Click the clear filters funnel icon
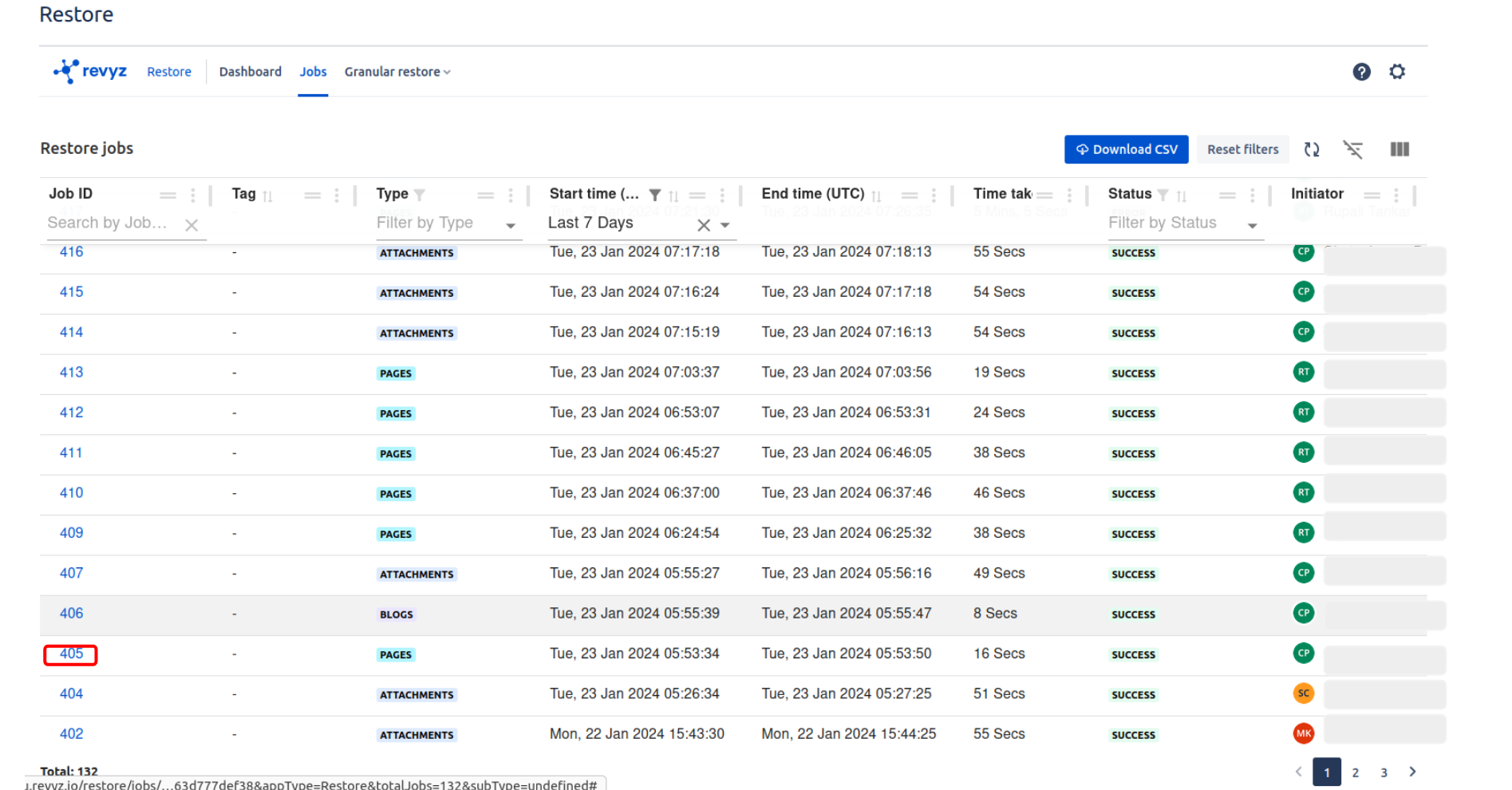This screenshot has width=1512, height=790. tap(1352, 149)
